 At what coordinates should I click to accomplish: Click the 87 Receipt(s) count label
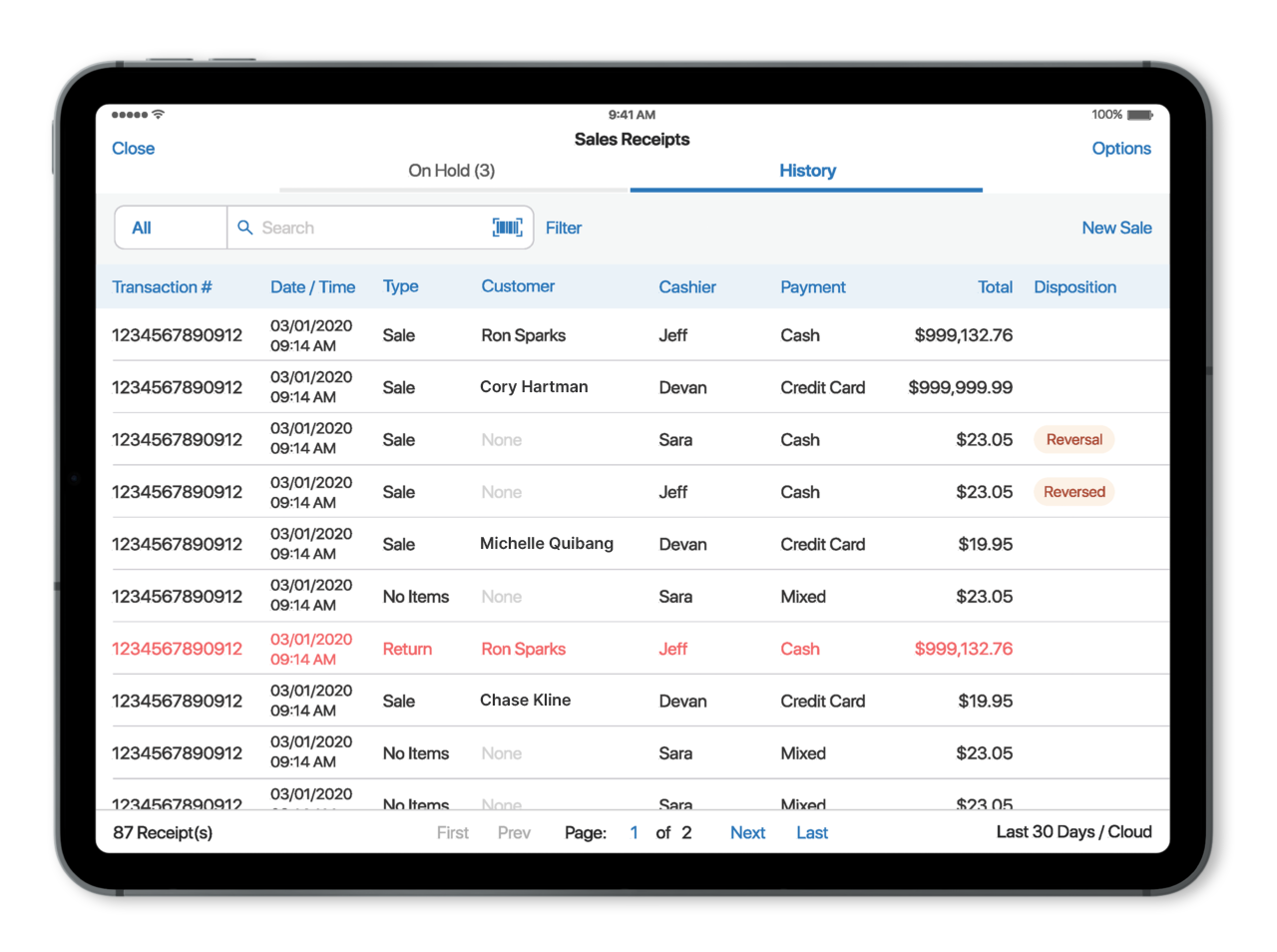163,832
